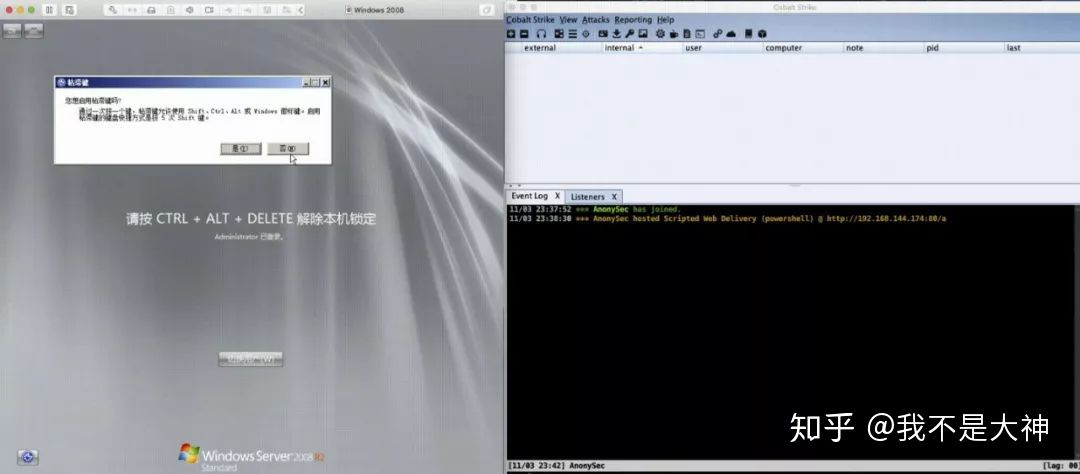This screenshot has width=1080, height=474.
Task: Switch to Session Table list icon
Action: pyautogui.click(x=572, y=34)
